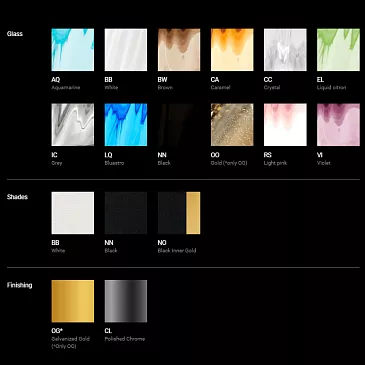This screenshot has width=365, height=365.
Task: Choose the Light pink RS glass swatch
Action: (285, 125)
